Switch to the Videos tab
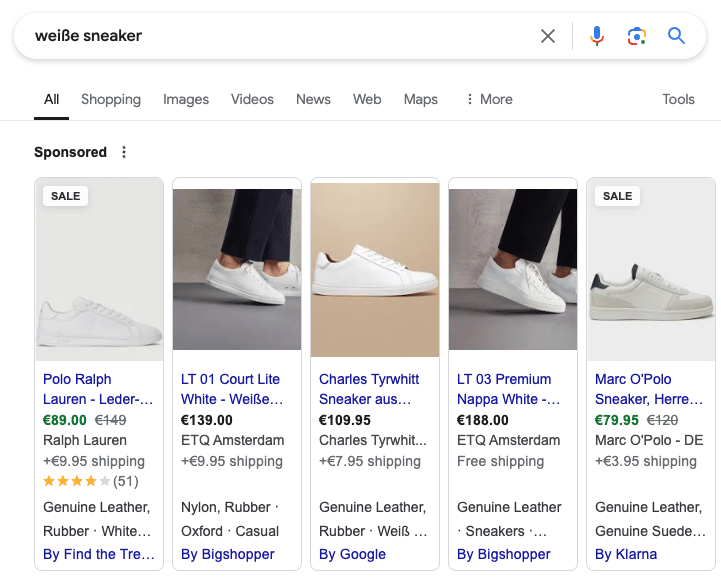This screenshot has height=580, width=721. click(x=252, y=99)
